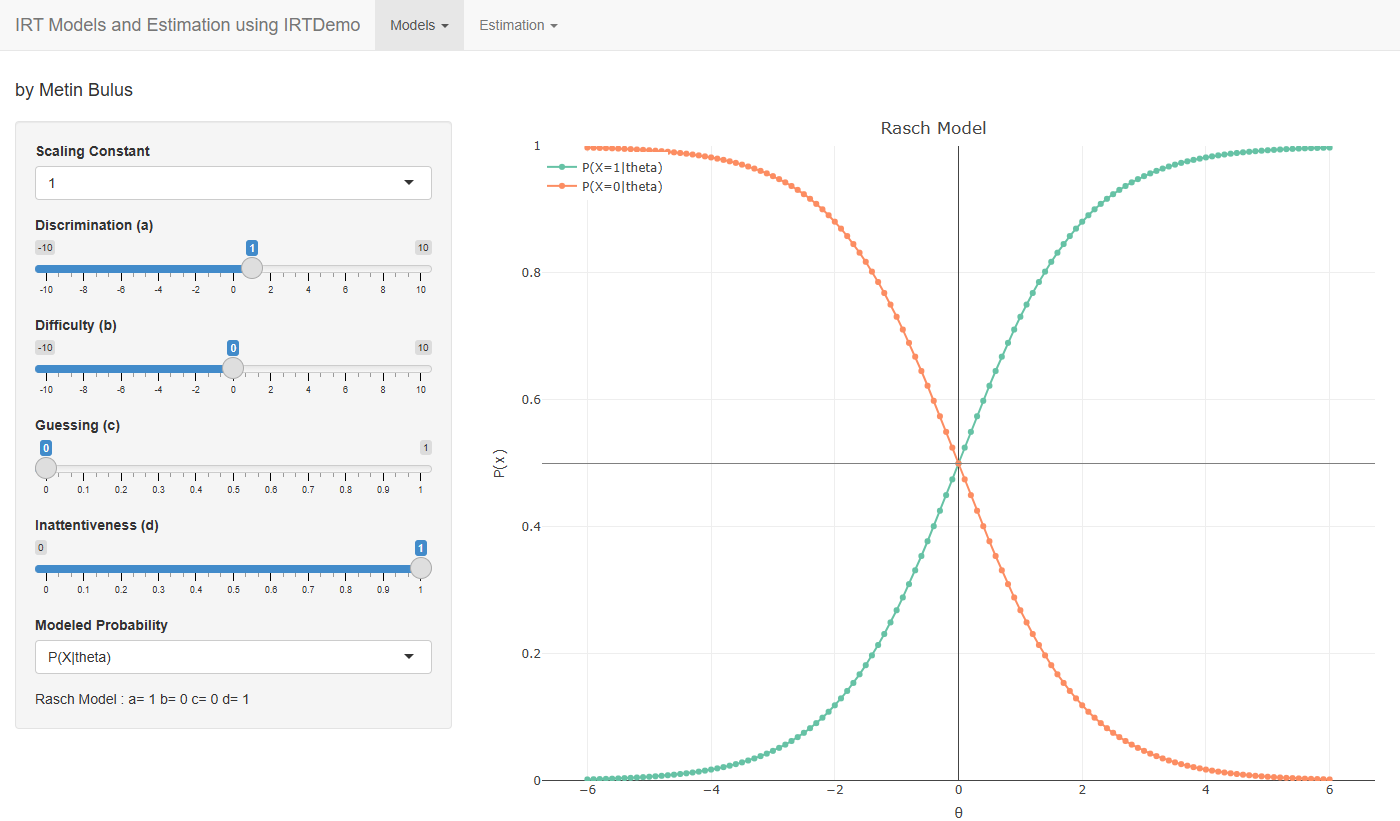The image size is (1400, 821).
Task: Click the Guessing slider max label 1
Action: [426, 448]
